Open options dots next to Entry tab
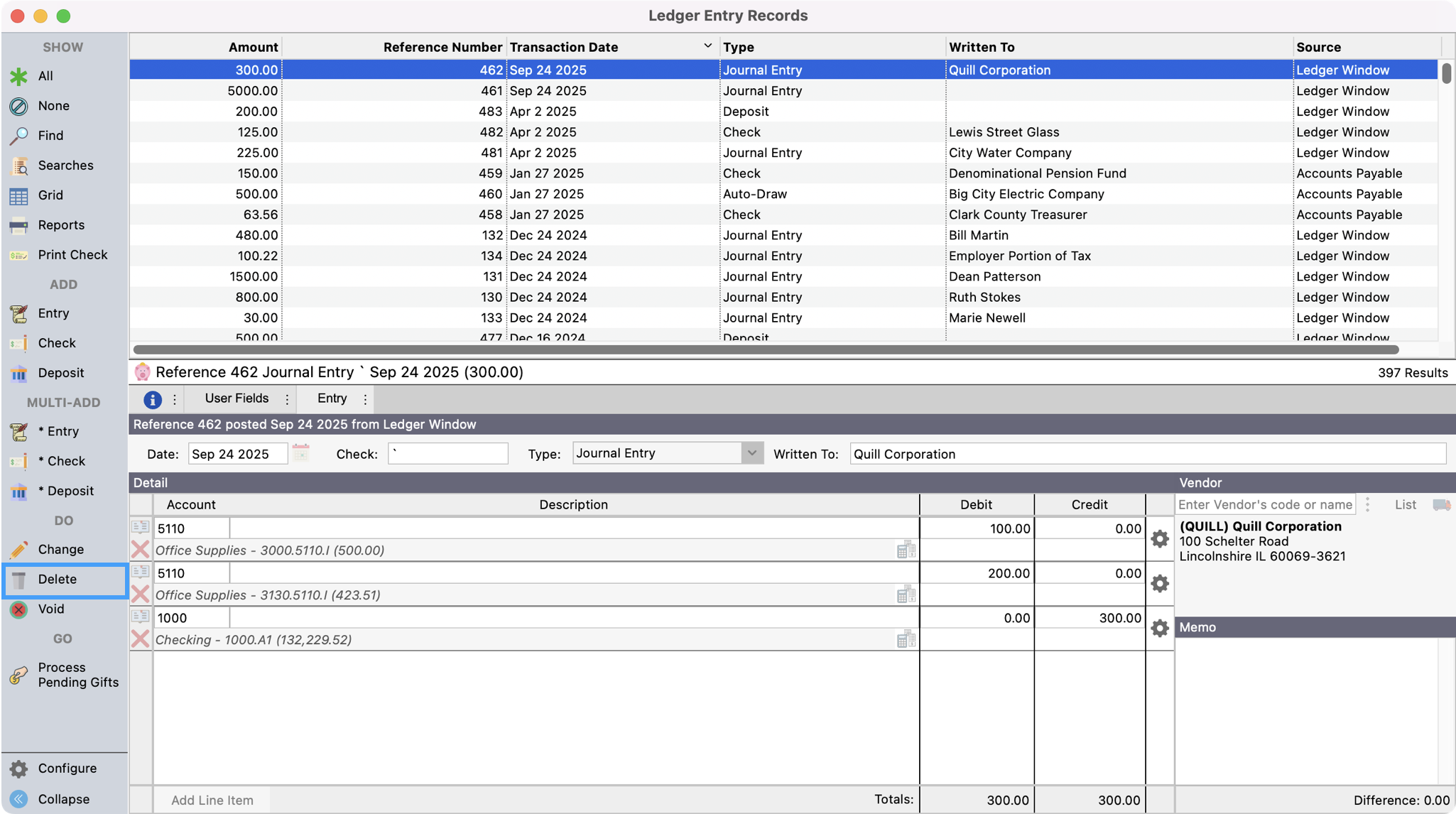Viewport: 1456px width, 814px height. (366, 399)
